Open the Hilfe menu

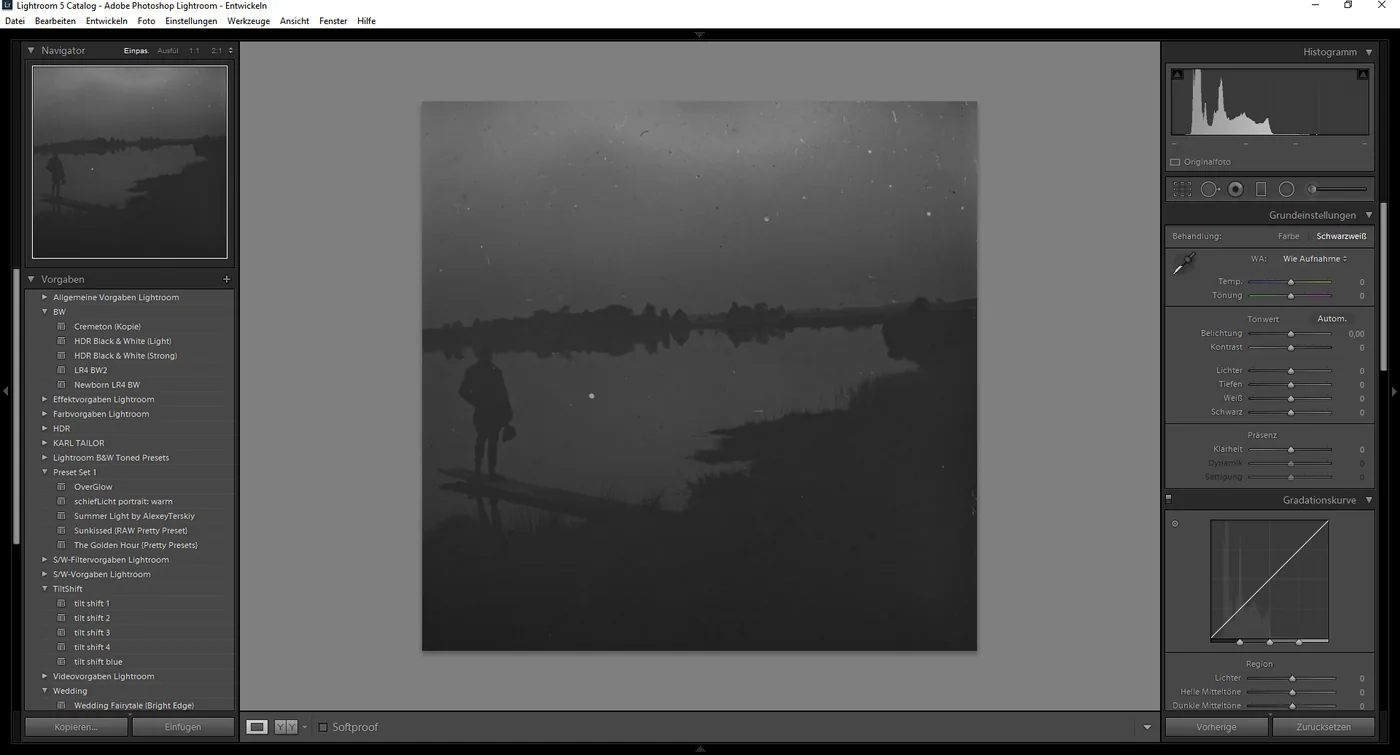tap(366, 21)
